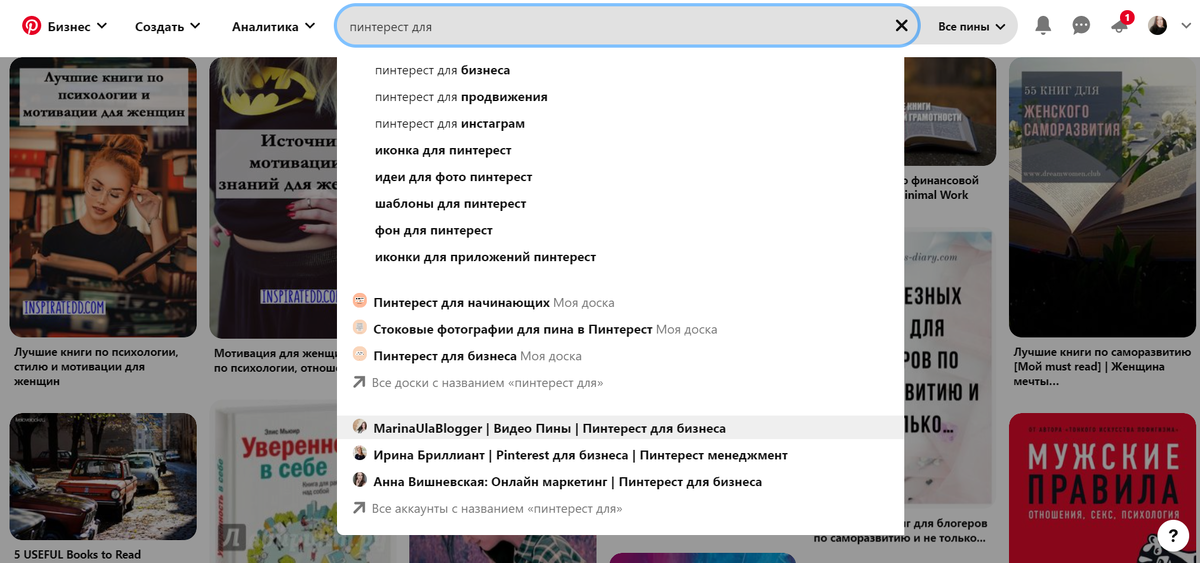Open Все доски с названием «пинтерест для»
This screenshot has height=563, width=1200.
(x=487, y=383)
